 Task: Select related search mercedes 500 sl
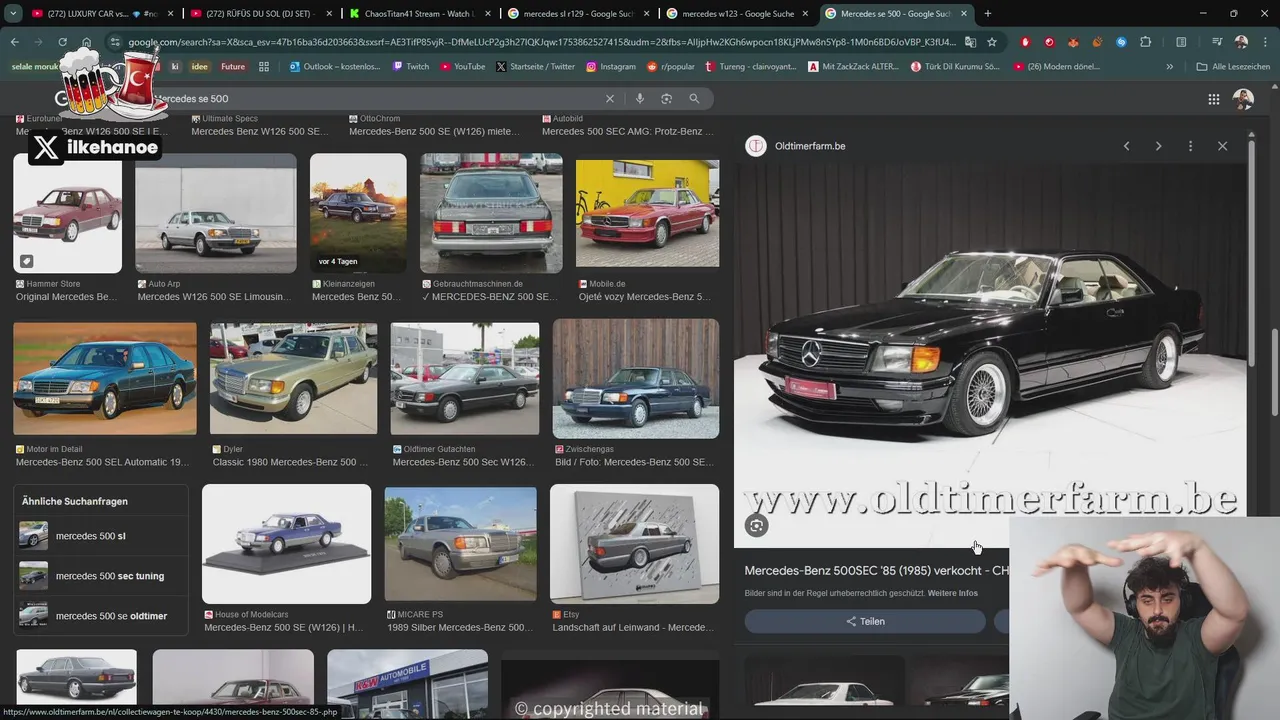pyautogui.click(x=101, y=536)
